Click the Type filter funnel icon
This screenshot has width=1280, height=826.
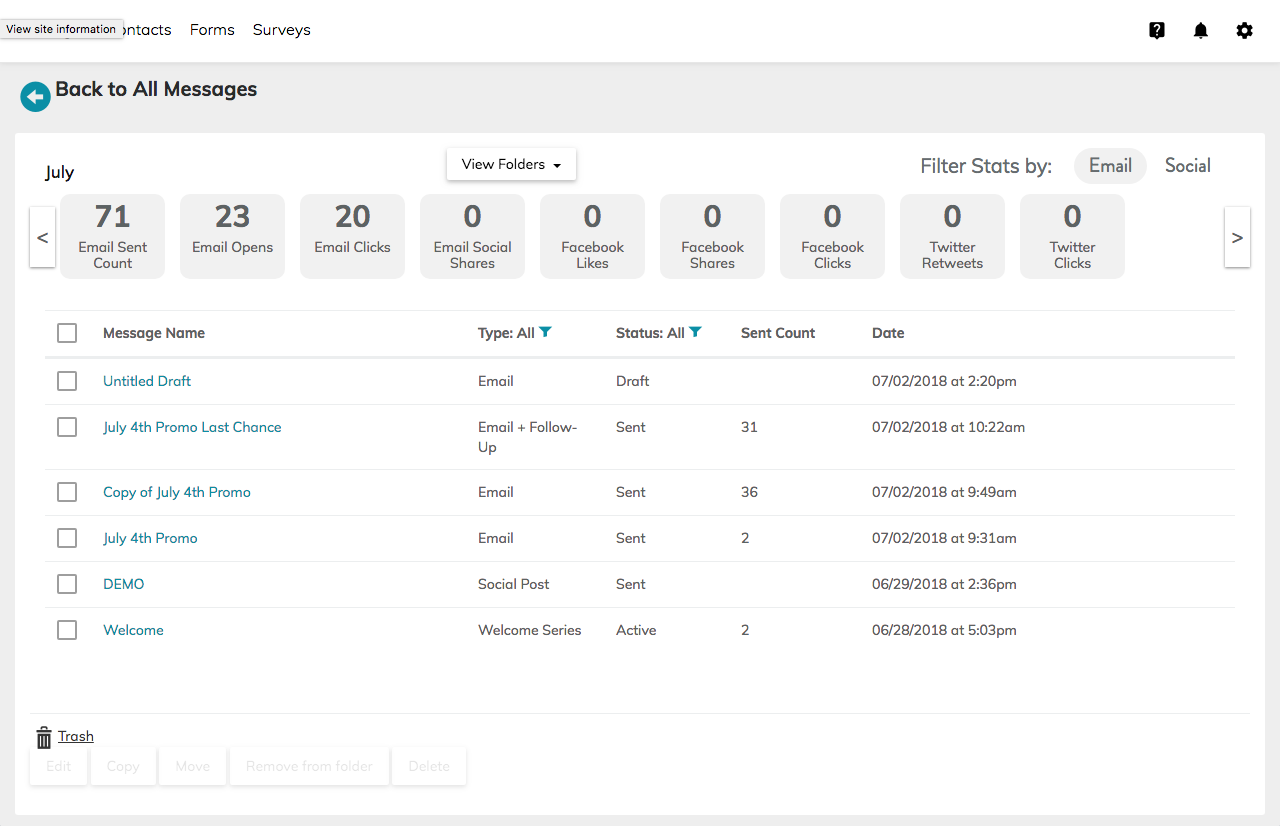(x=545, y=332)
